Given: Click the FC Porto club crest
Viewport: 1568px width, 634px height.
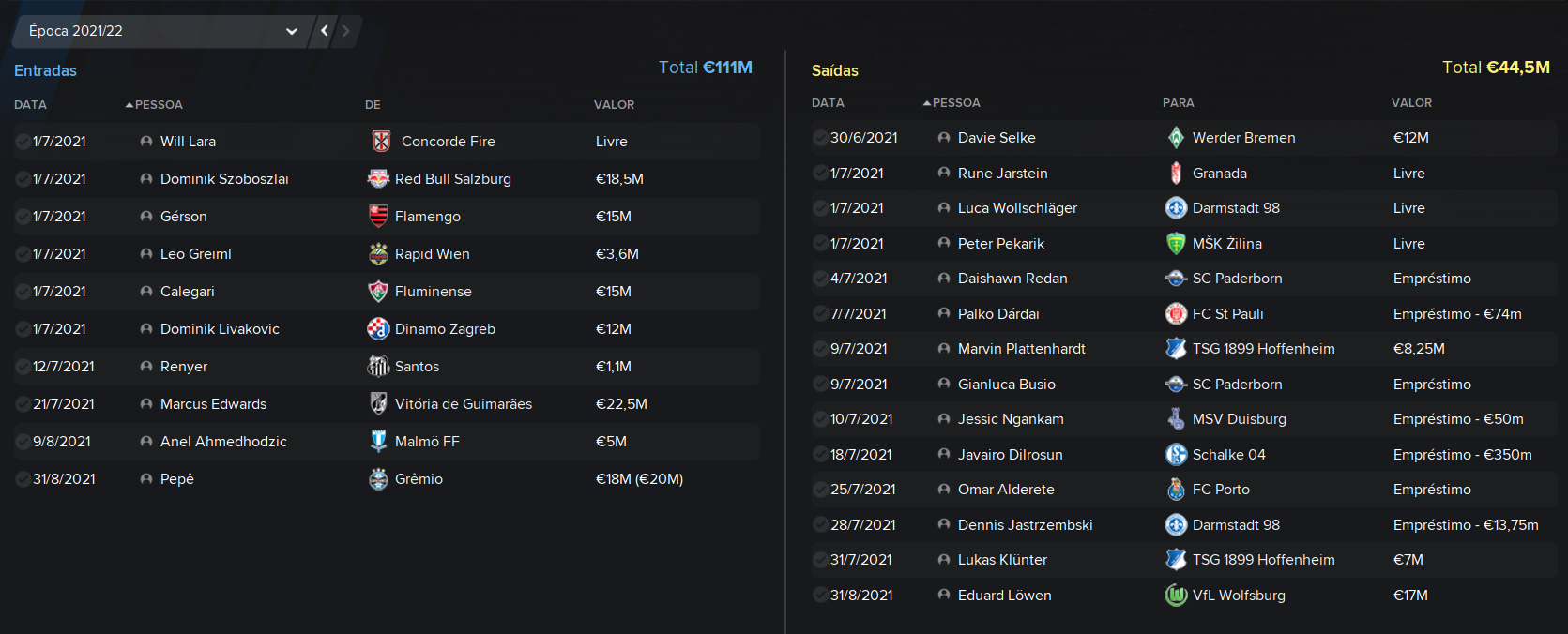Looking at the screenshot, I should click(x=1176, y=489).
